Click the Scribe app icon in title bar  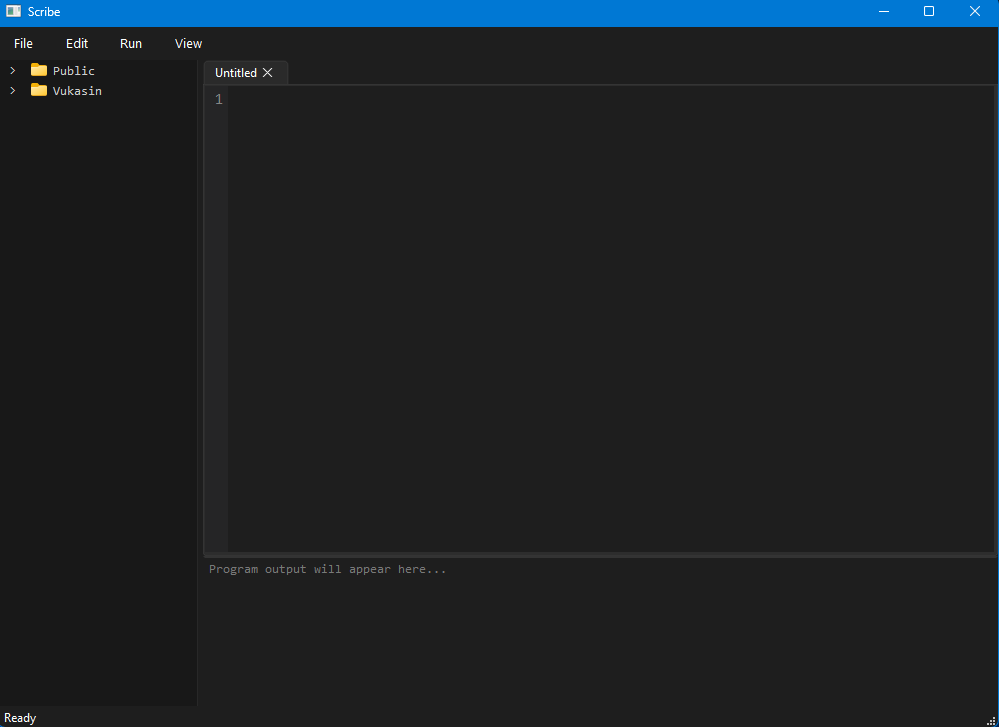coord(13,11)
